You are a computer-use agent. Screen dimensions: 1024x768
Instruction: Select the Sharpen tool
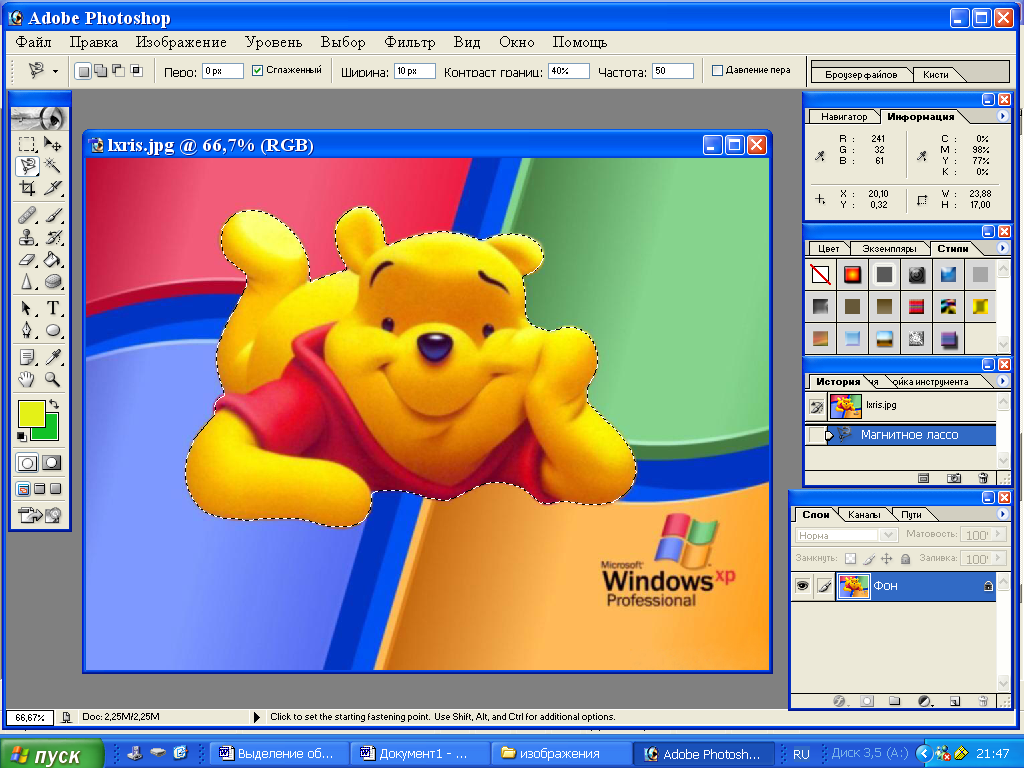click(27, 281)
